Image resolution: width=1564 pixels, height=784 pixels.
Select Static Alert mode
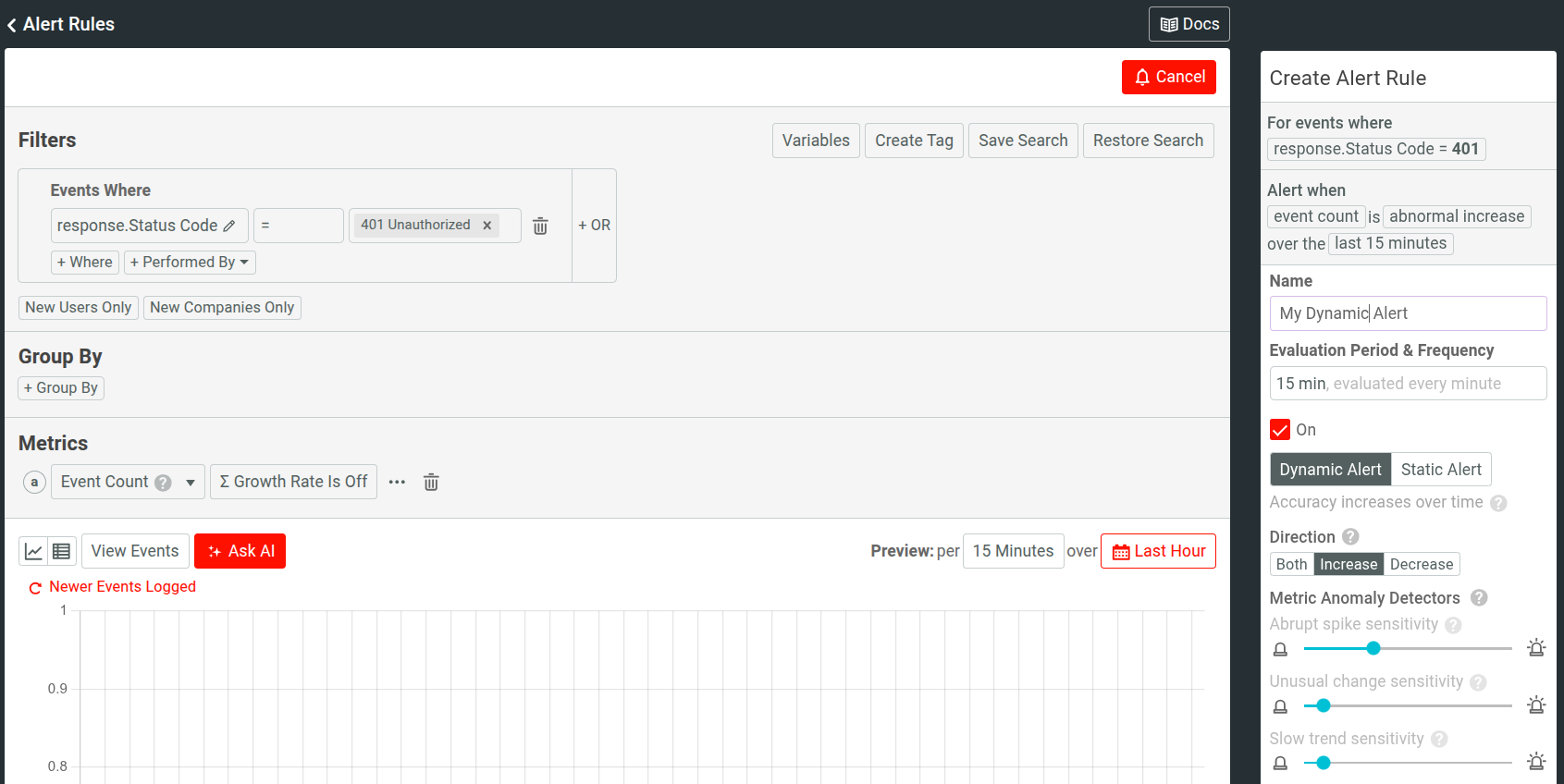point(1440,470)
